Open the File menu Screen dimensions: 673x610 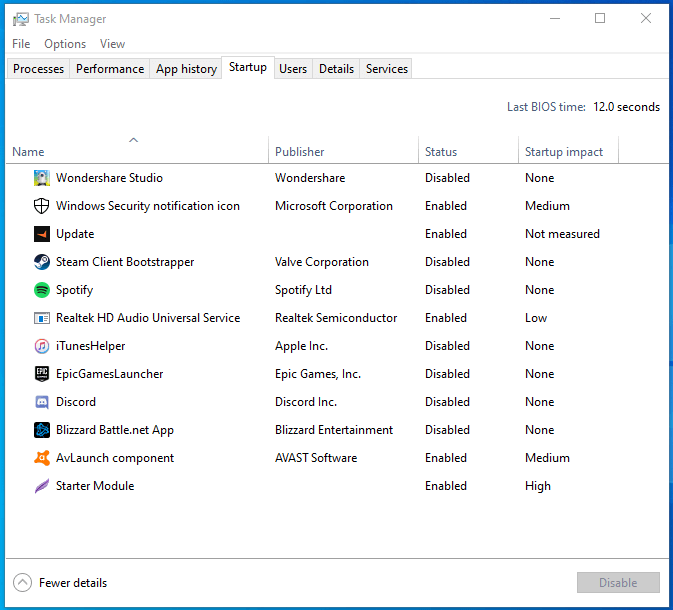click(21, 44)
